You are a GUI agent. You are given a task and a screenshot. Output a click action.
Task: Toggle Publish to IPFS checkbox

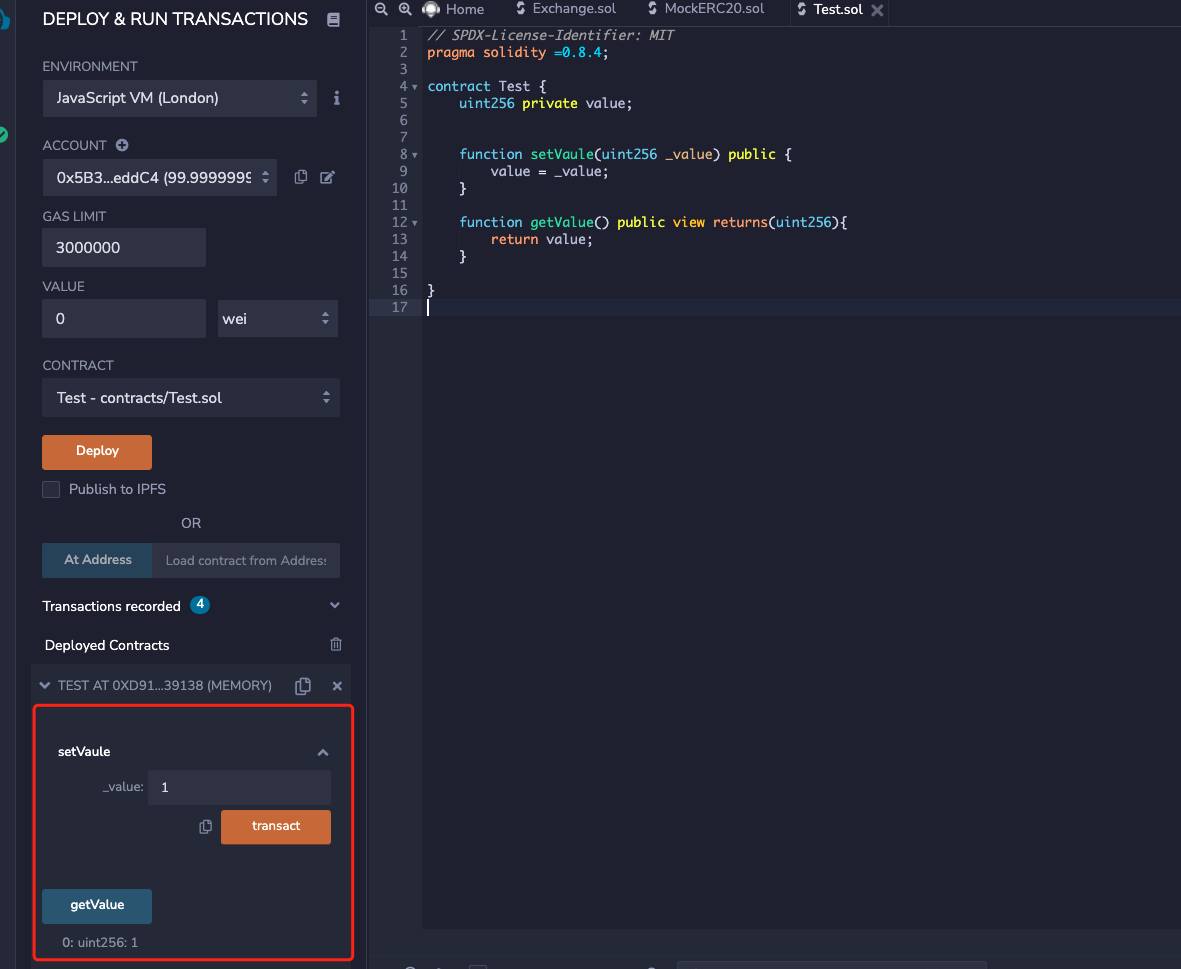(x=51, y=489)
